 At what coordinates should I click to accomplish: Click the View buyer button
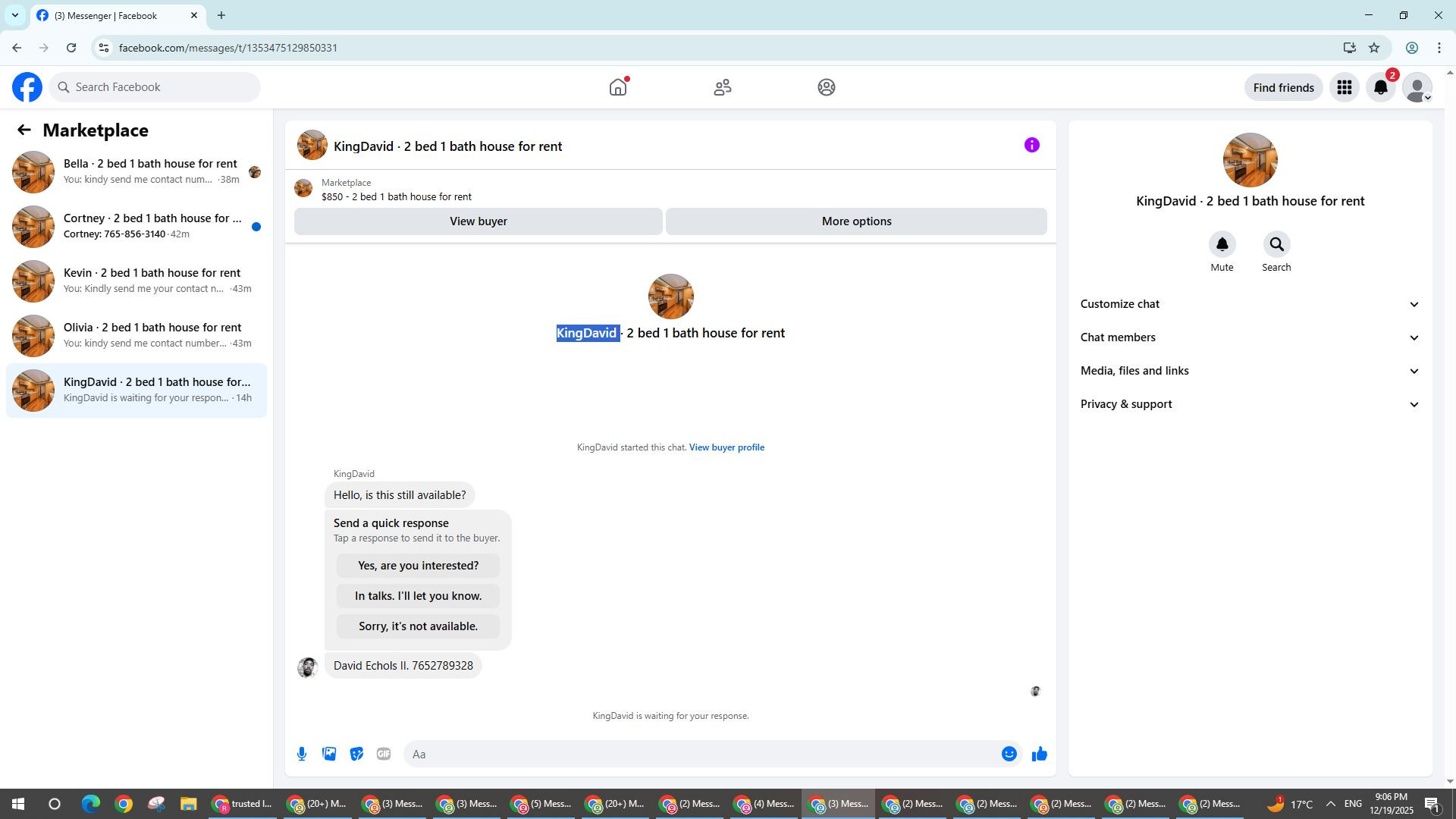(478, 221)
